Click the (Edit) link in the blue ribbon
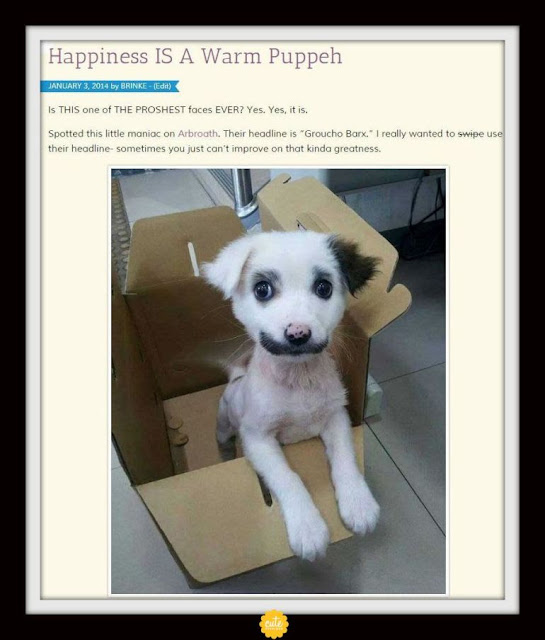The image size is (545, 640). pos(162,86)
